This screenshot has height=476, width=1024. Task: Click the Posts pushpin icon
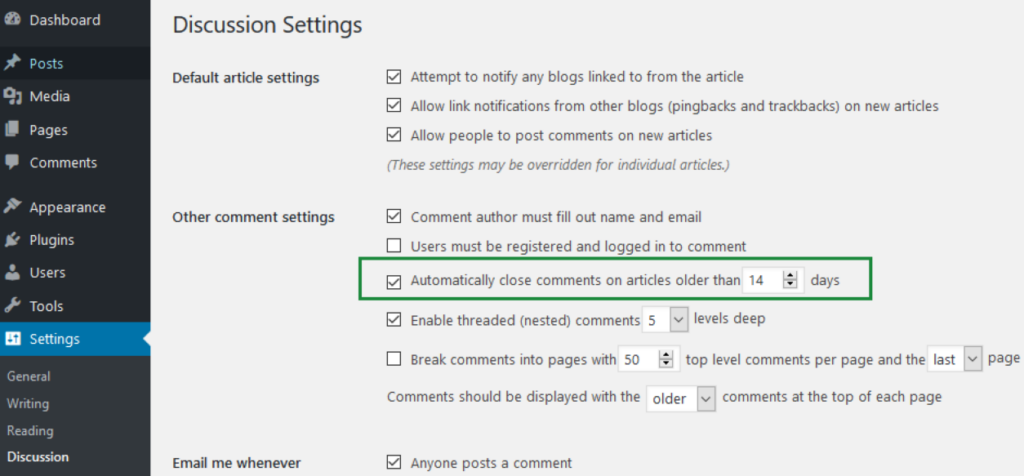click(12, 63)
